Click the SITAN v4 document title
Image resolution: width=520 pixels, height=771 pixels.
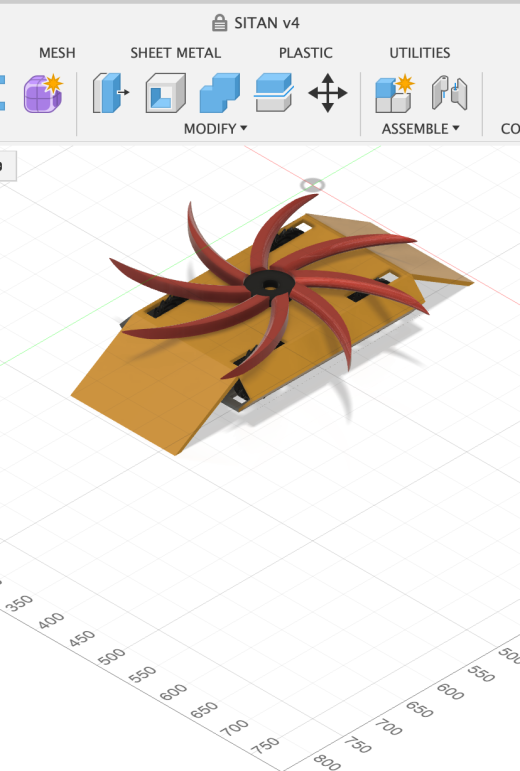click(x=267, y=23)
